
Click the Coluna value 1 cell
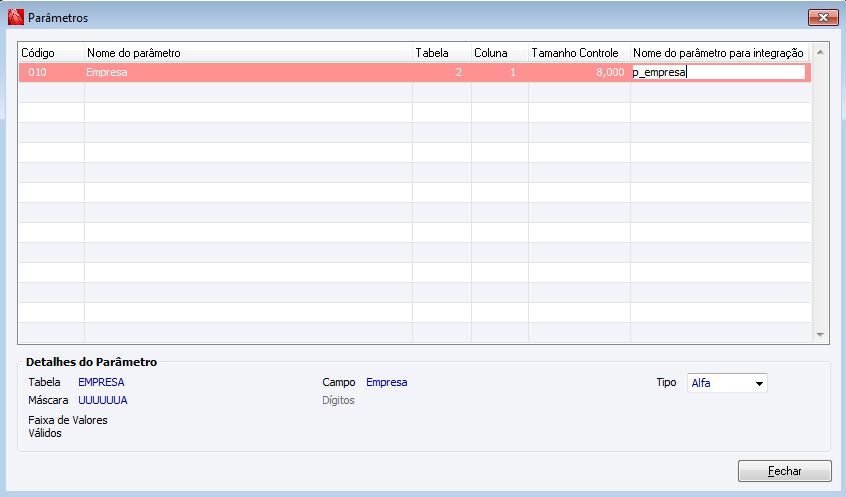click(x=500, y=72)
